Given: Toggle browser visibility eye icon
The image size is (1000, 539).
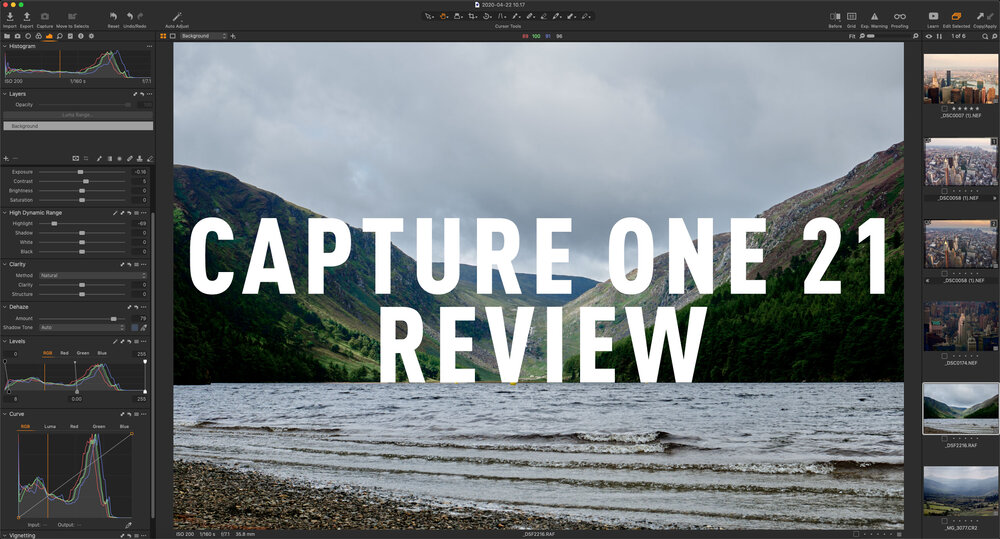Looking at the screenshot, I should [x=929, y=36].
